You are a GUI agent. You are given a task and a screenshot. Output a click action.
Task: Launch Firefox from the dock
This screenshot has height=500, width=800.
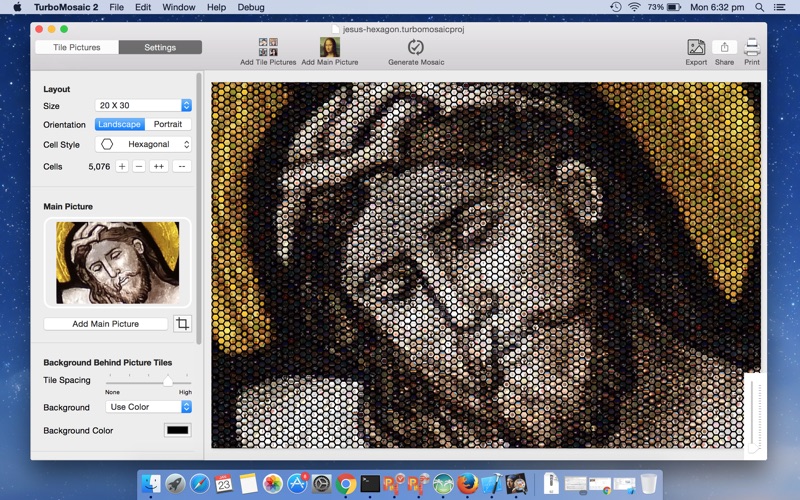point(467,483)
